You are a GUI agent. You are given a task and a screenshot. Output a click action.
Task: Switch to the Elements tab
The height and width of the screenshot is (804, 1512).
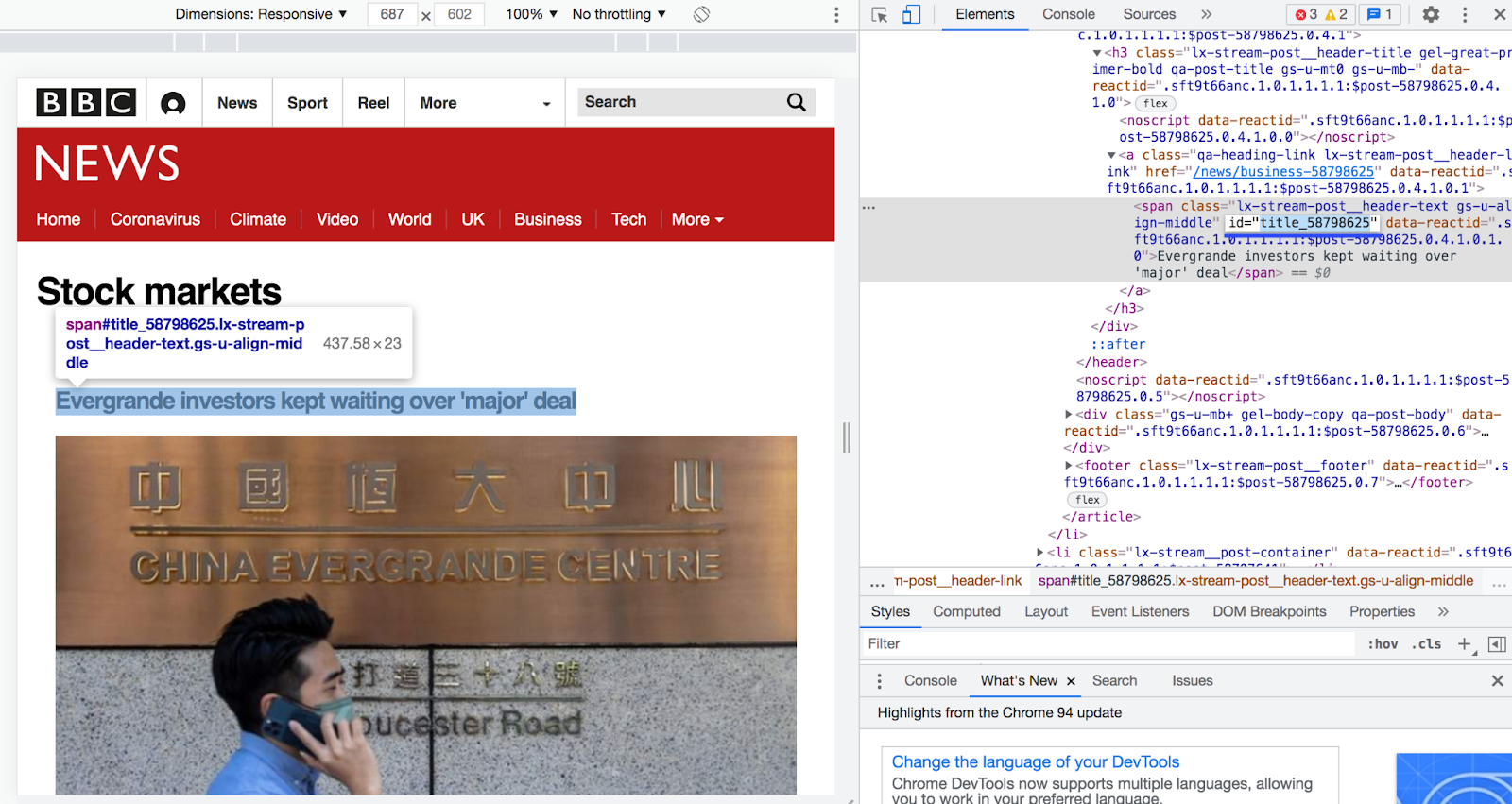click(x=985, y=14)
